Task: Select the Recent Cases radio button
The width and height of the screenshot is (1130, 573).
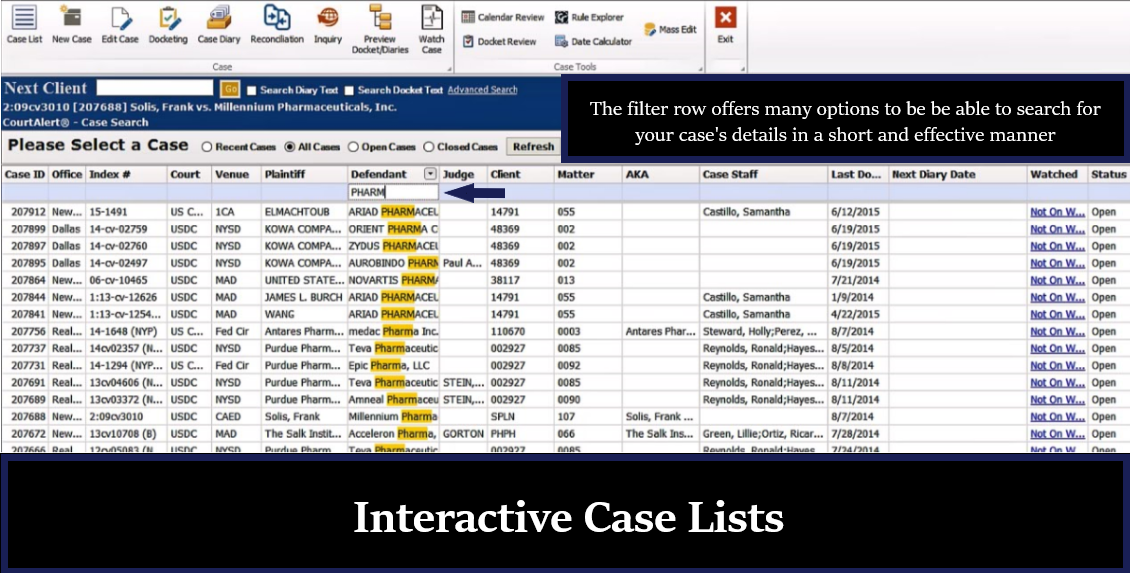Action: [207, 146]
